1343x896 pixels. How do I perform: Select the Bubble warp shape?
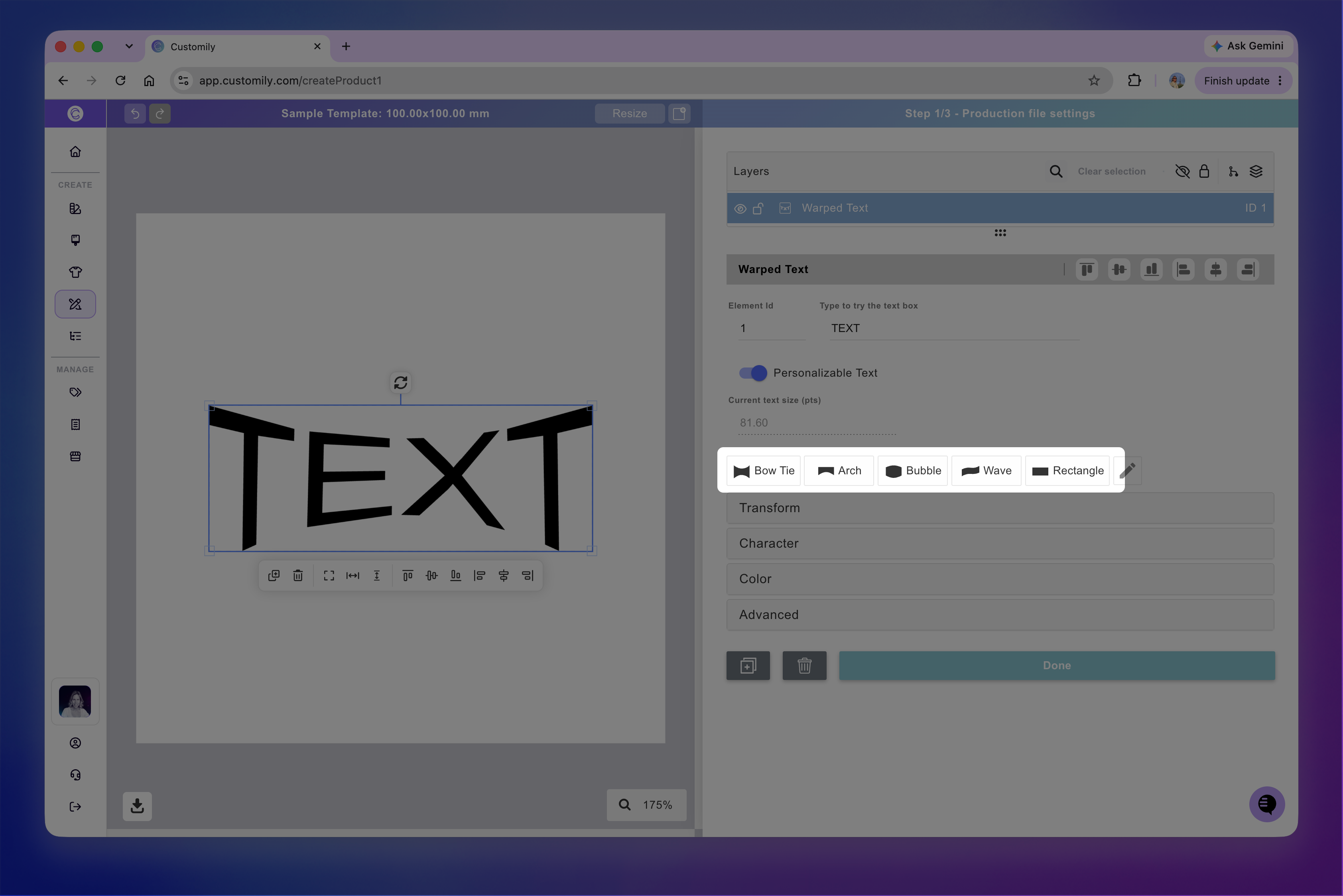point(912,470)
